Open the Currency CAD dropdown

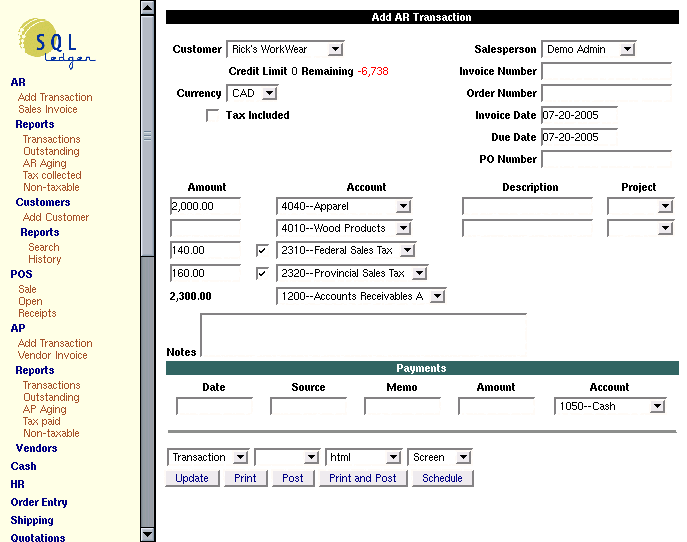tap(252, 94)
